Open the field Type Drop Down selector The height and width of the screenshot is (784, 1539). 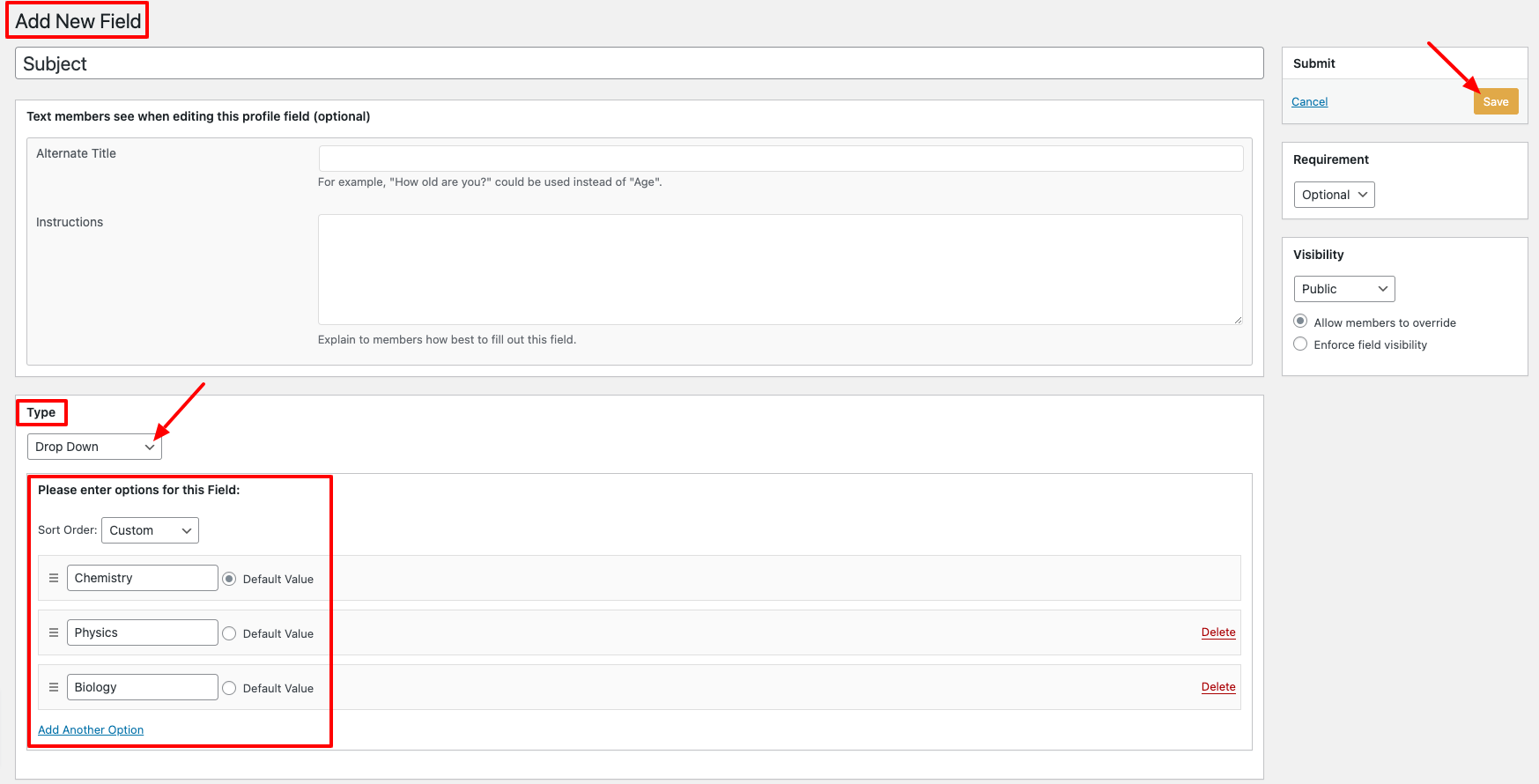pyautogui.click(x=94, y=447)
